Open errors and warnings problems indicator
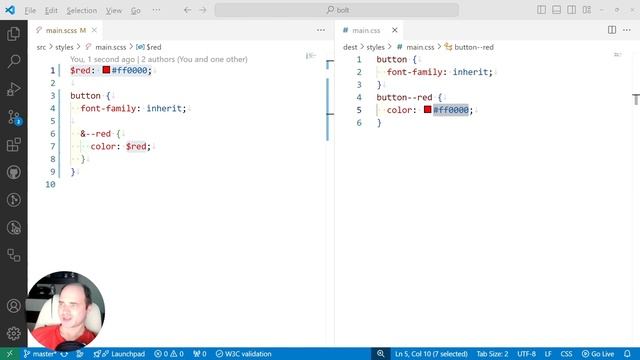The width and height of the screenshot is (640, 360). point(169,354)
